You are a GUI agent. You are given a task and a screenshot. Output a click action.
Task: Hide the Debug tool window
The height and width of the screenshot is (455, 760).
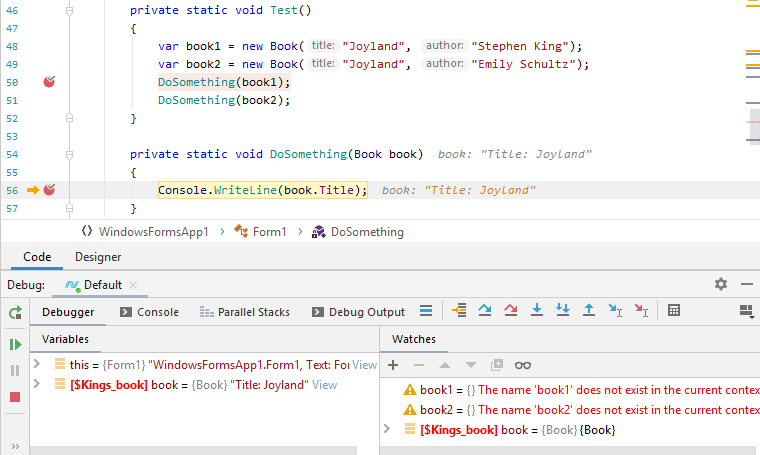(747, 284)
